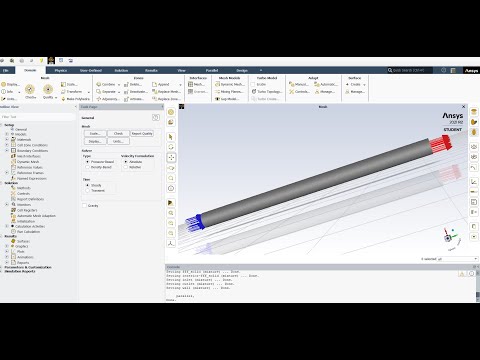Click the Filter Text field in the outline
Viewport: 480px width, 360px height.
38,117
